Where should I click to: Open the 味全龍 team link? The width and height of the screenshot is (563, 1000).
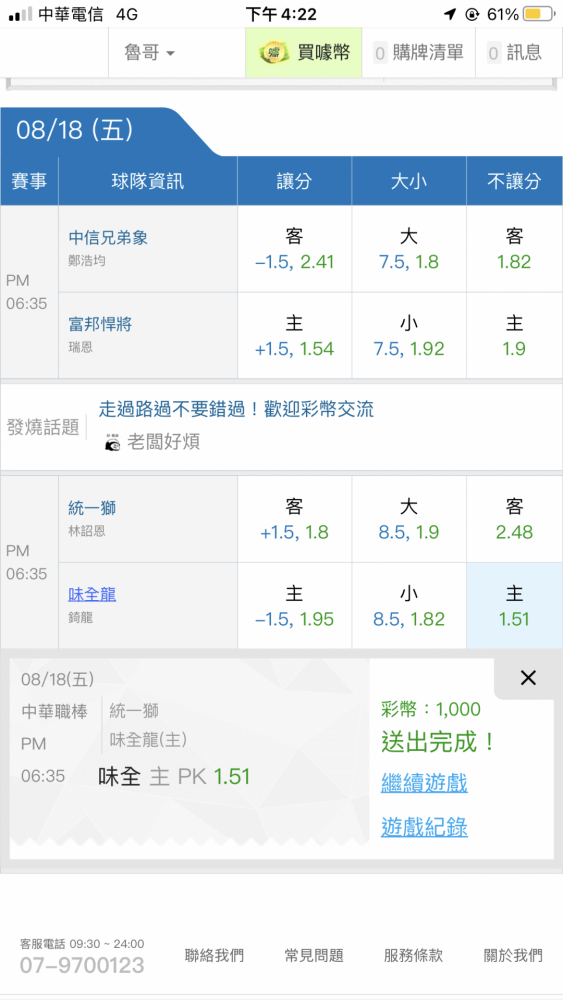pyautogui.click(x=92, y=595)
